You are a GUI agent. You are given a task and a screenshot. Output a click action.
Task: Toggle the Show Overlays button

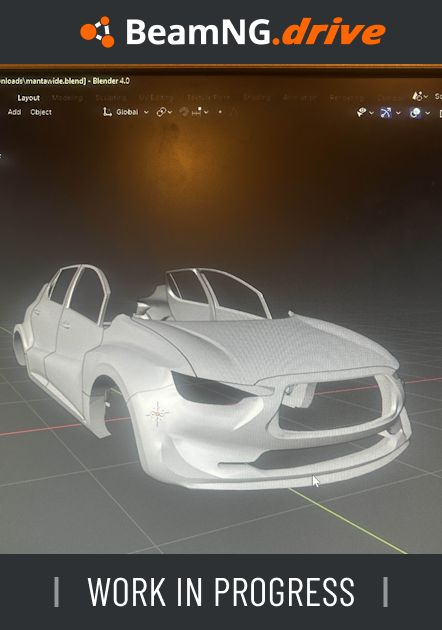[415, 113]
